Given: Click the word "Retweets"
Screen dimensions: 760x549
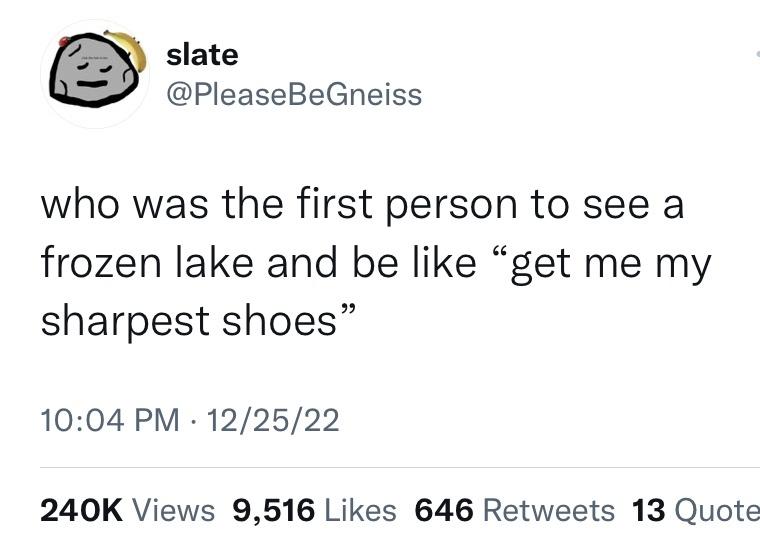Looking at the screenshot, I should 548,511.
